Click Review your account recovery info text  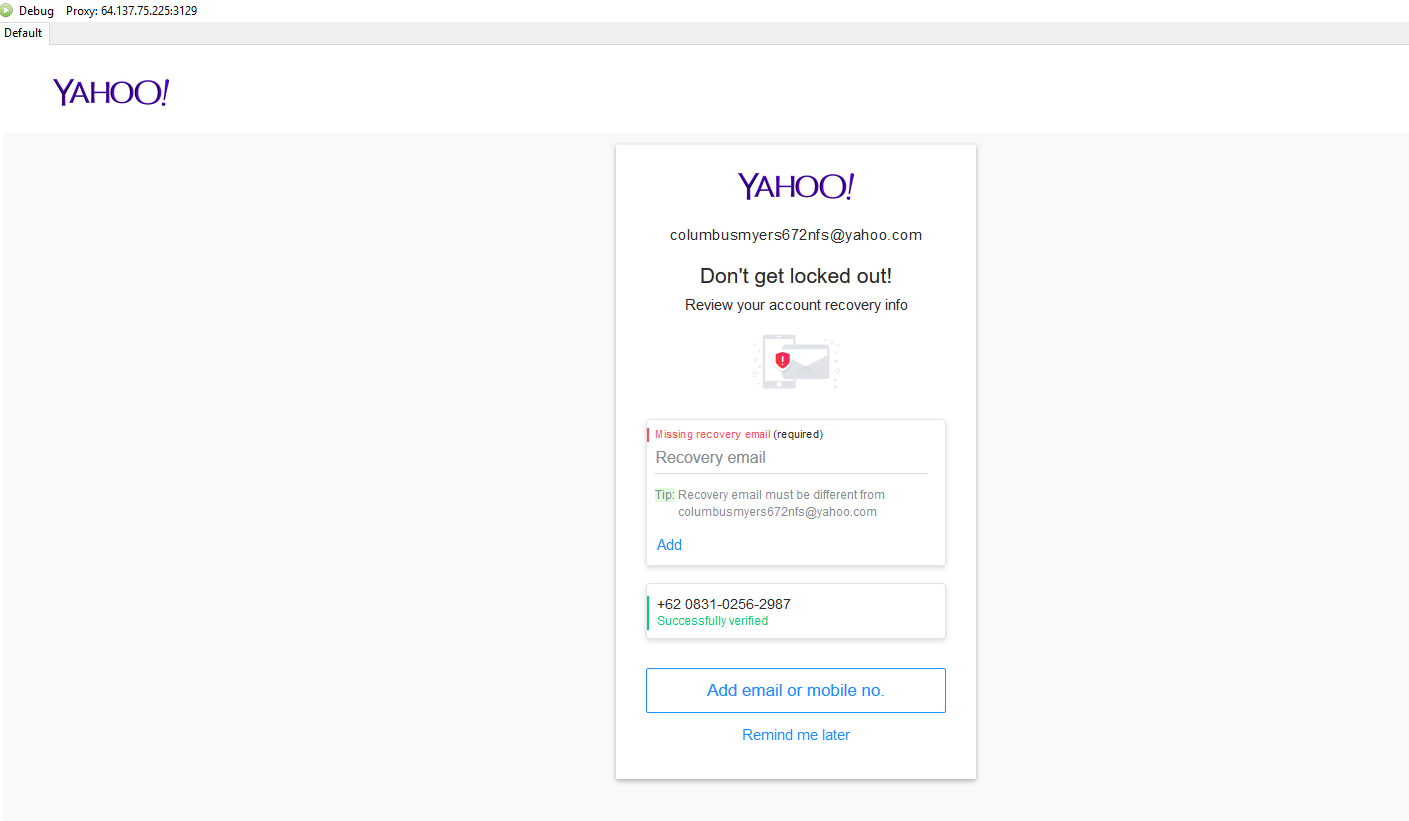click(796, 305)
